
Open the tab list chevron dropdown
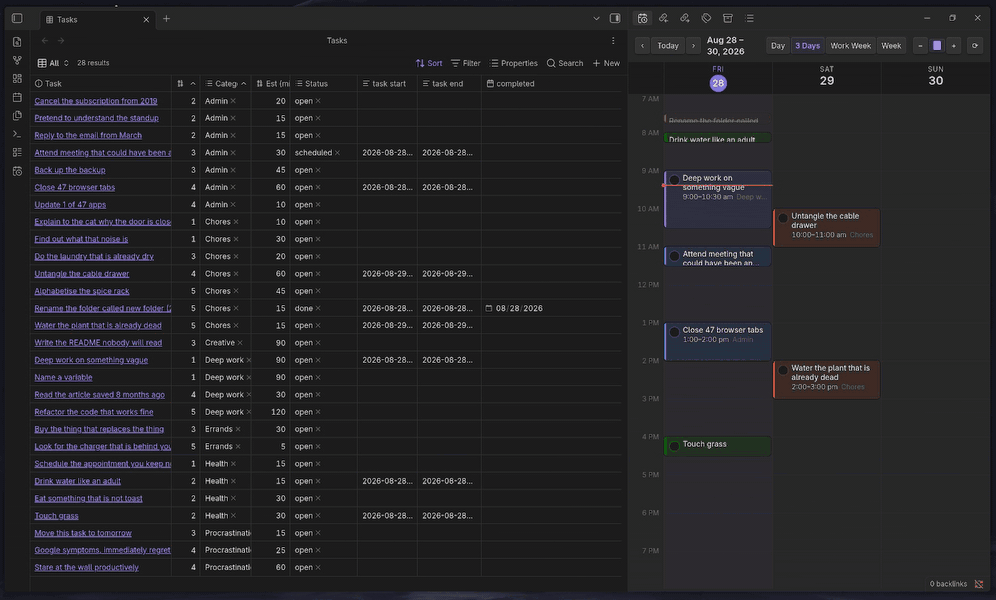coord(596,18)
